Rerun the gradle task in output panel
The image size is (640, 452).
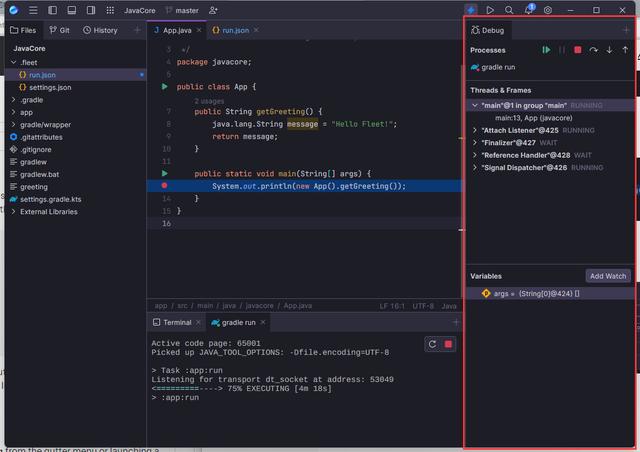[x=432, y=345]
